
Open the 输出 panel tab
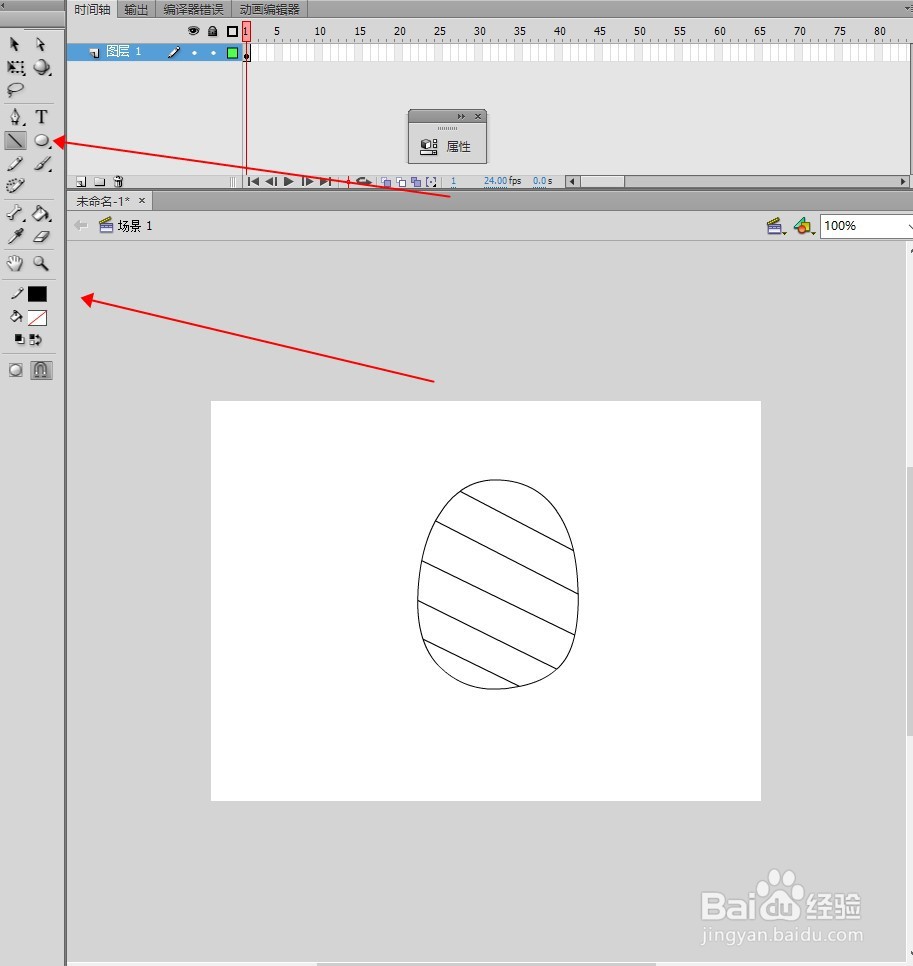pyautogui.click(x=136, y=9)
